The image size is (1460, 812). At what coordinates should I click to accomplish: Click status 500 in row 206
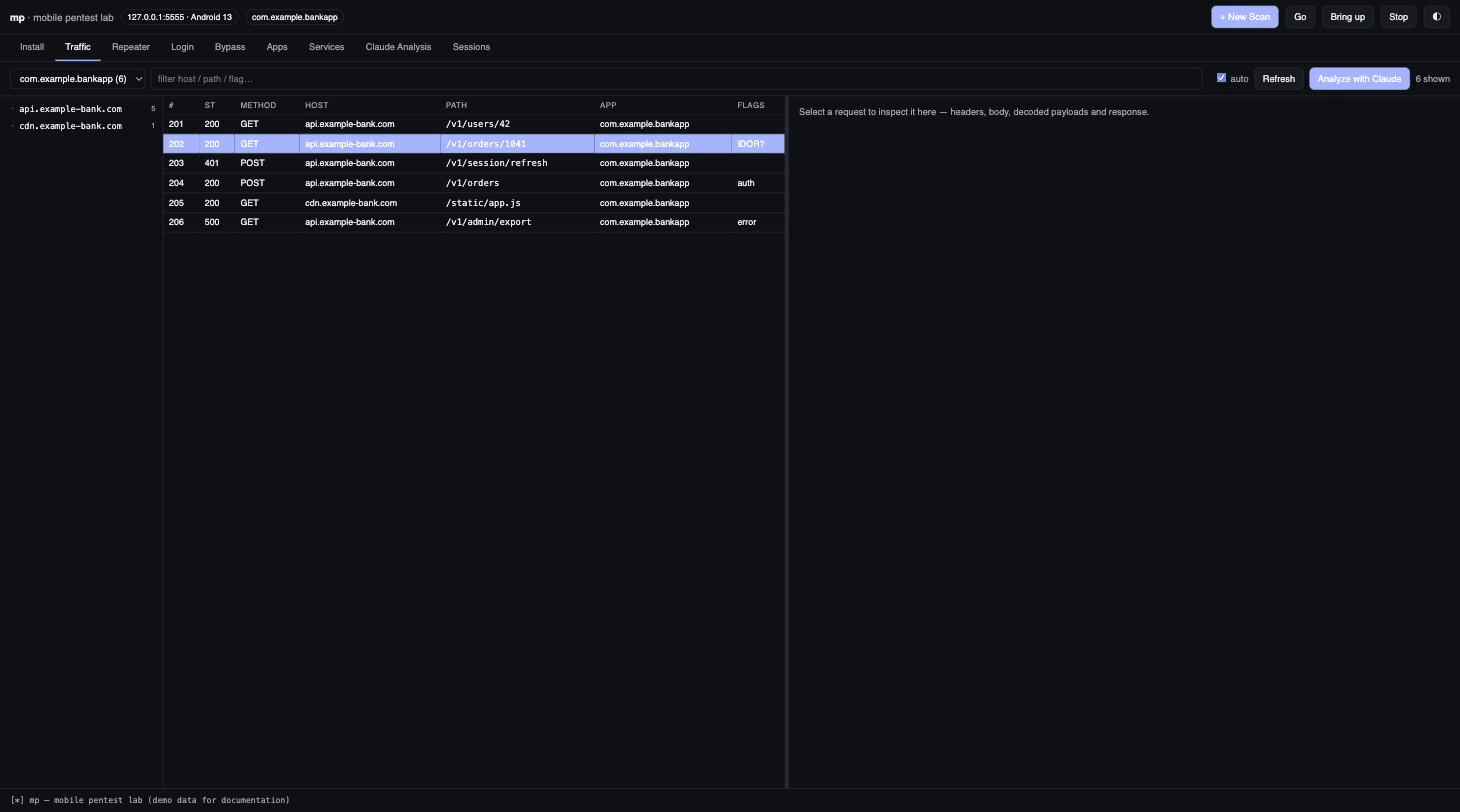(212, 222)
